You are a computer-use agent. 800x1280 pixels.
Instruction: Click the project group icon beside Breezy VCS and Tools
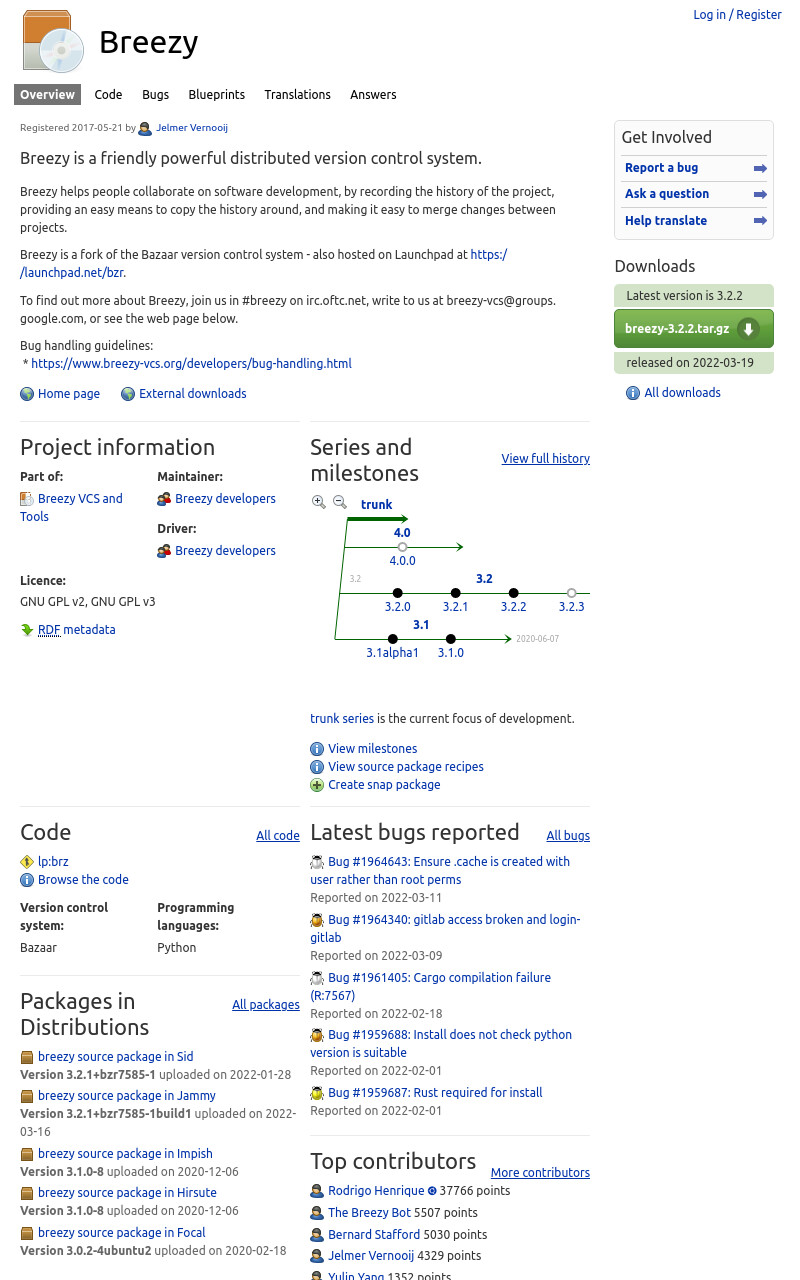[x=27, y=499]
